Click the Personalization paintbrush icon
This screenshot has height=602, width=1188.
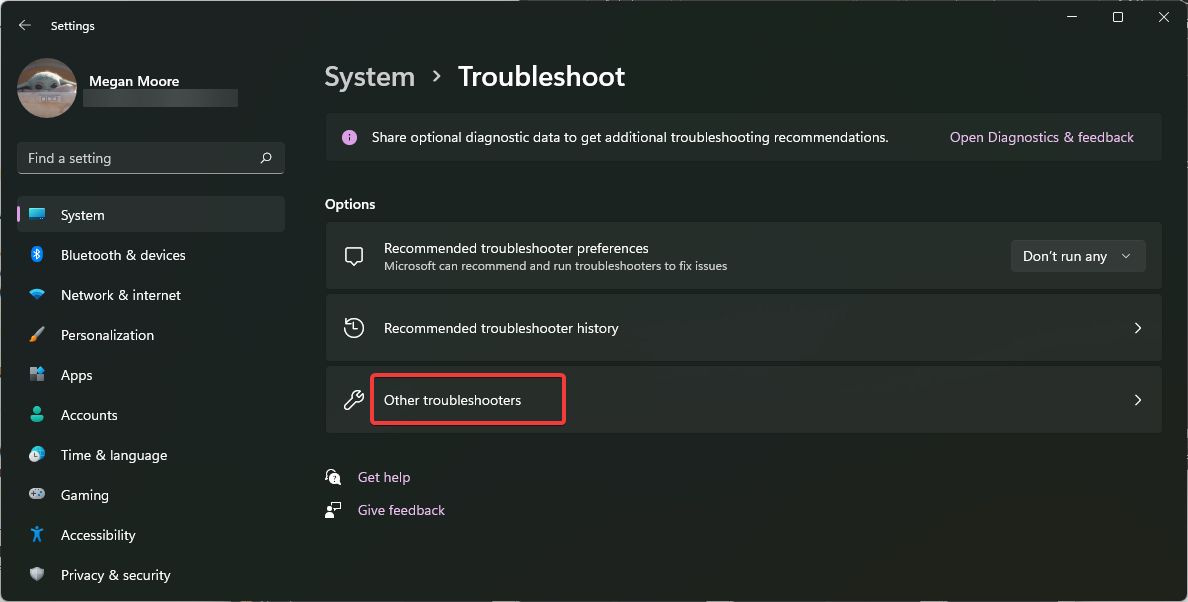point(37,335)
